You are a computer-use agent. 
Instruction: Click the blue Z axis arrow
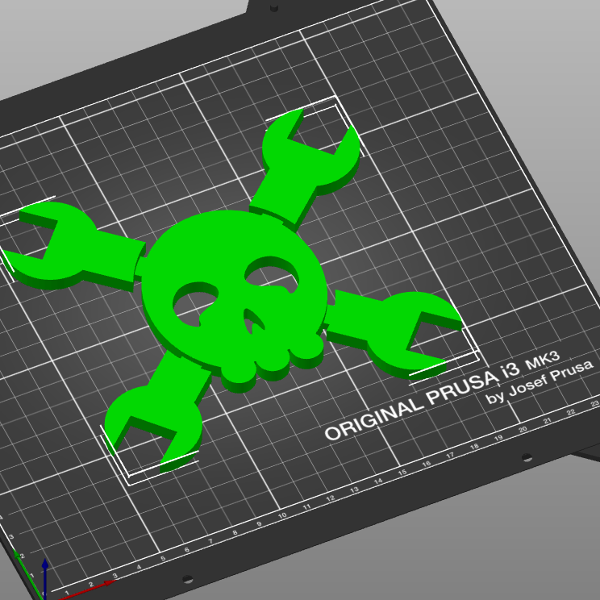44,572
